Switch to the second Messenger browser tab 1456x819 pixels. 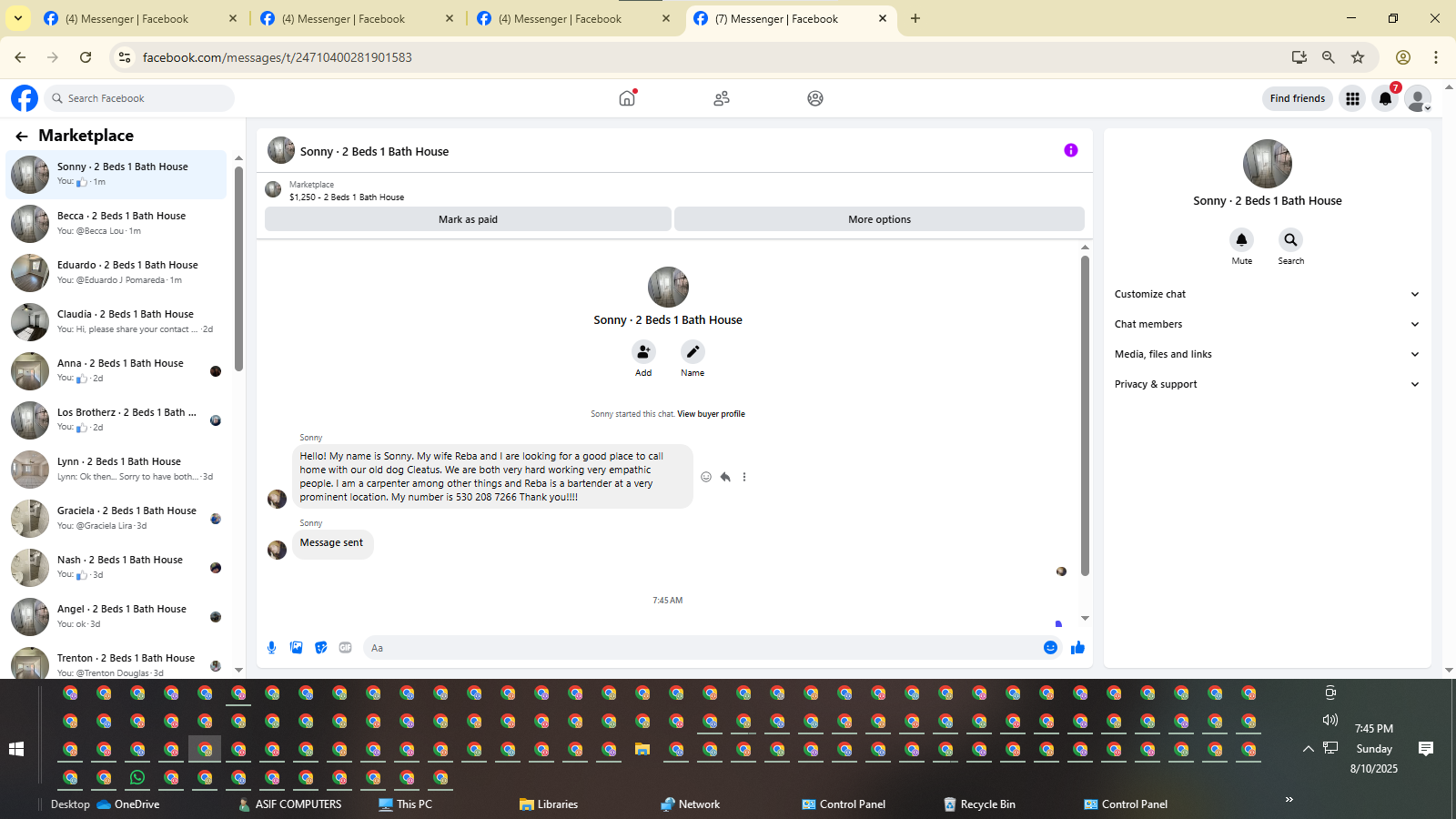pyautogui.click(x=357, y=18)
